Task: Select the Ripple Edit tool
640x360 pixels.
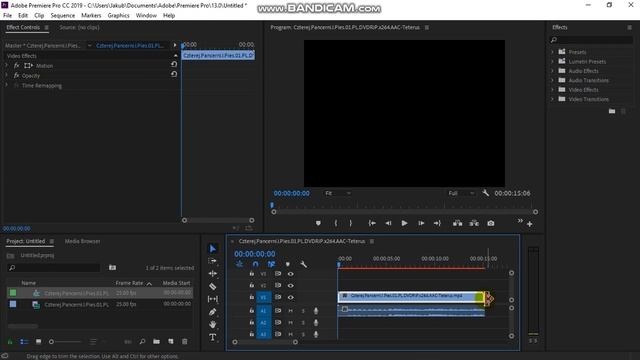Action: (x=213, y=273)
